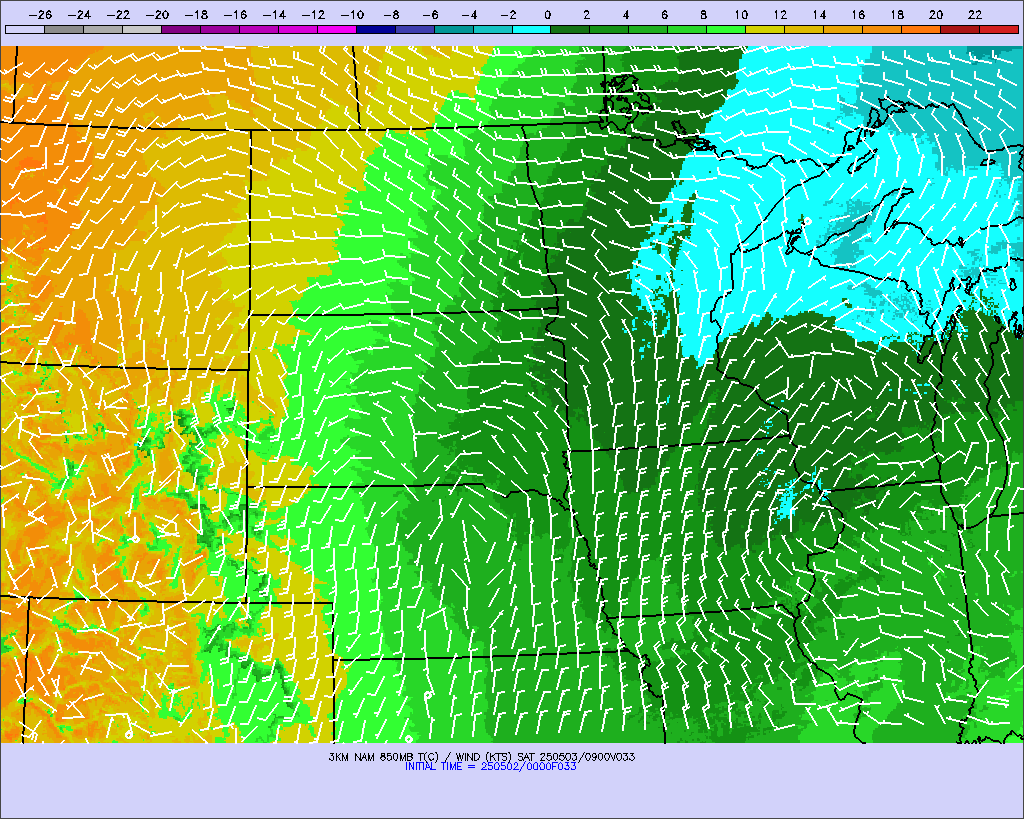Click the positive '20' legend label
The height and width of the screenshot is (819, 1024).
click(936, 14)
